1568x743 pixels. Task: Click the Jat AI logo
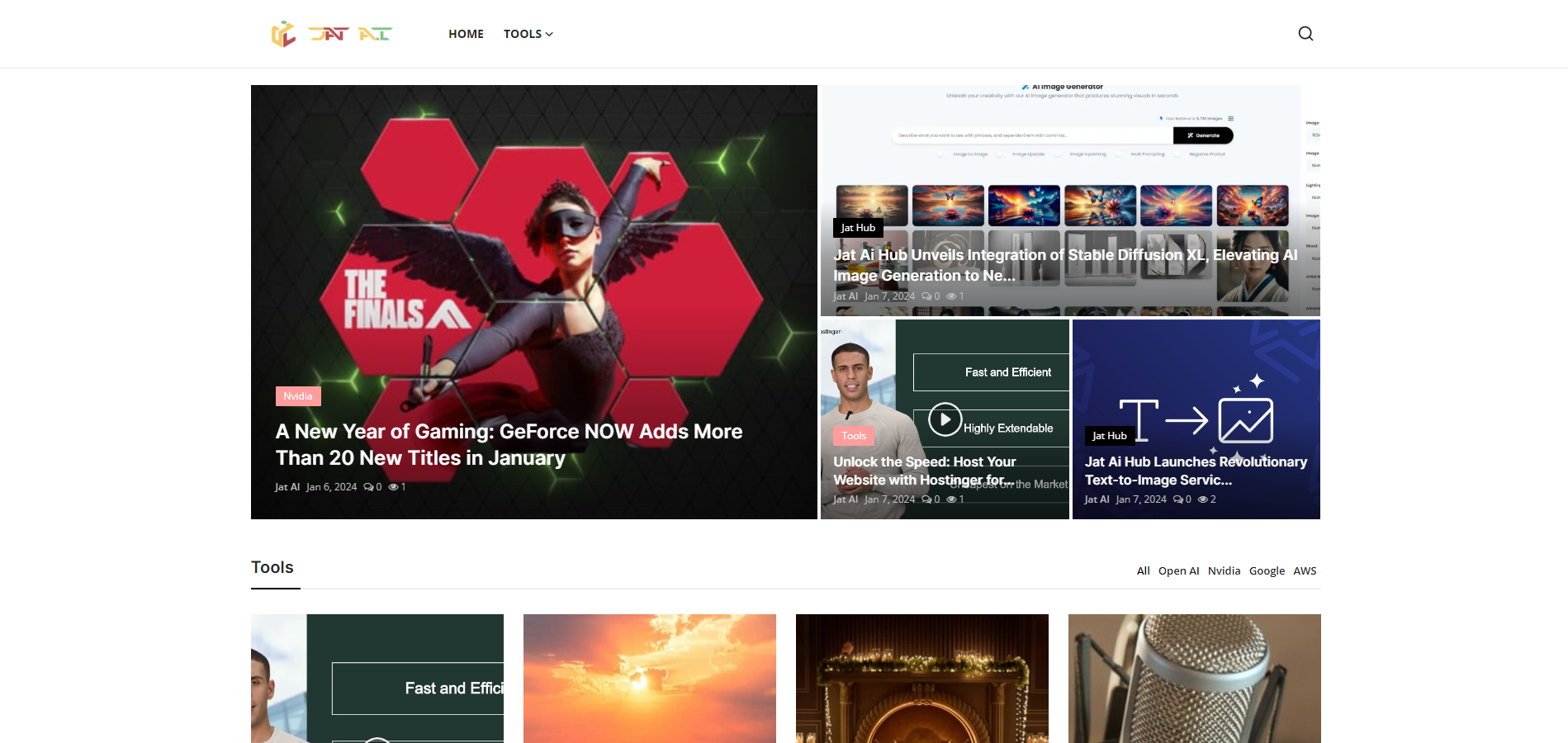point(331,34)
